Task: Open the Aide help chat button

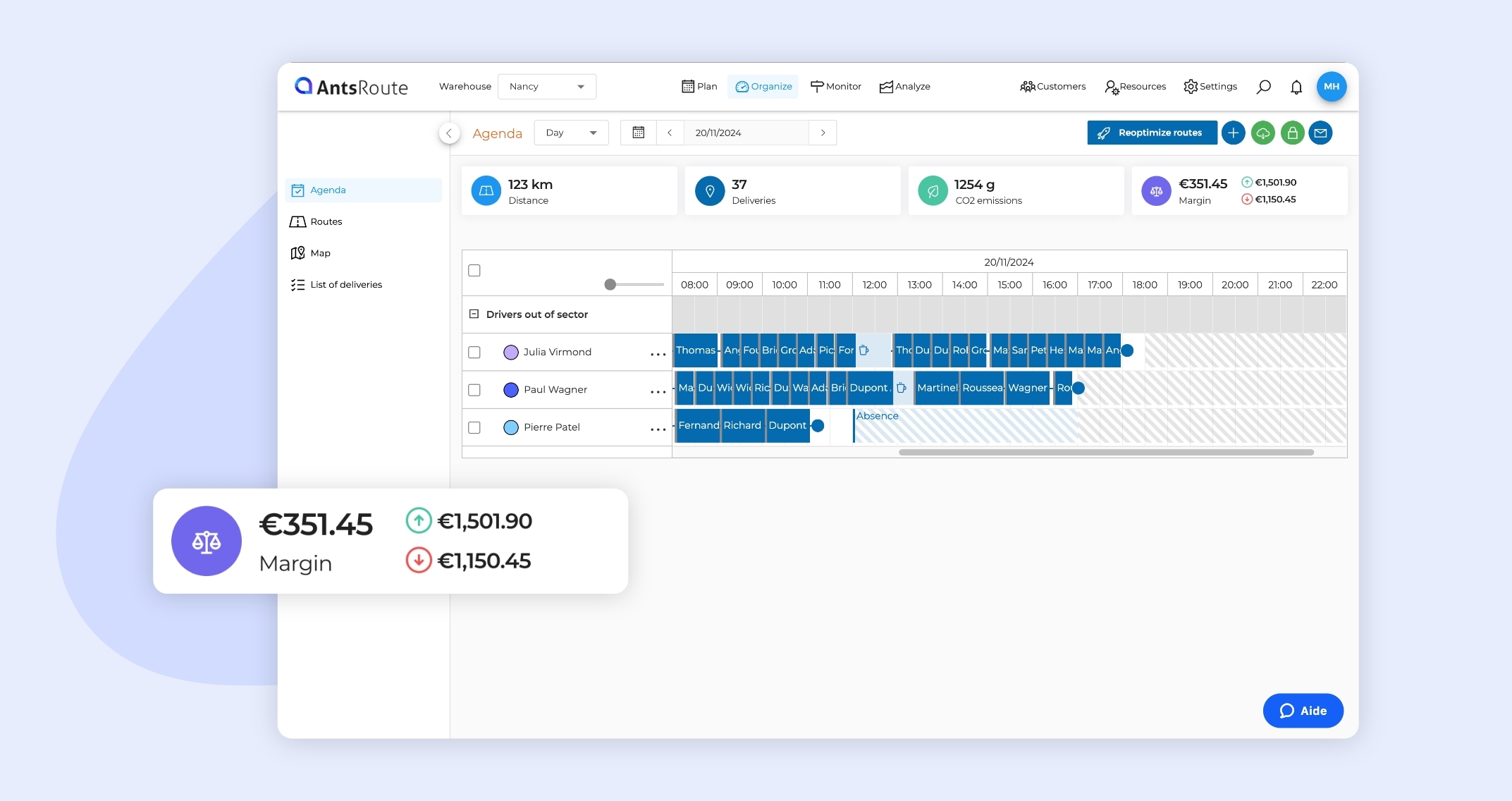Action: tap(1303, 711)
